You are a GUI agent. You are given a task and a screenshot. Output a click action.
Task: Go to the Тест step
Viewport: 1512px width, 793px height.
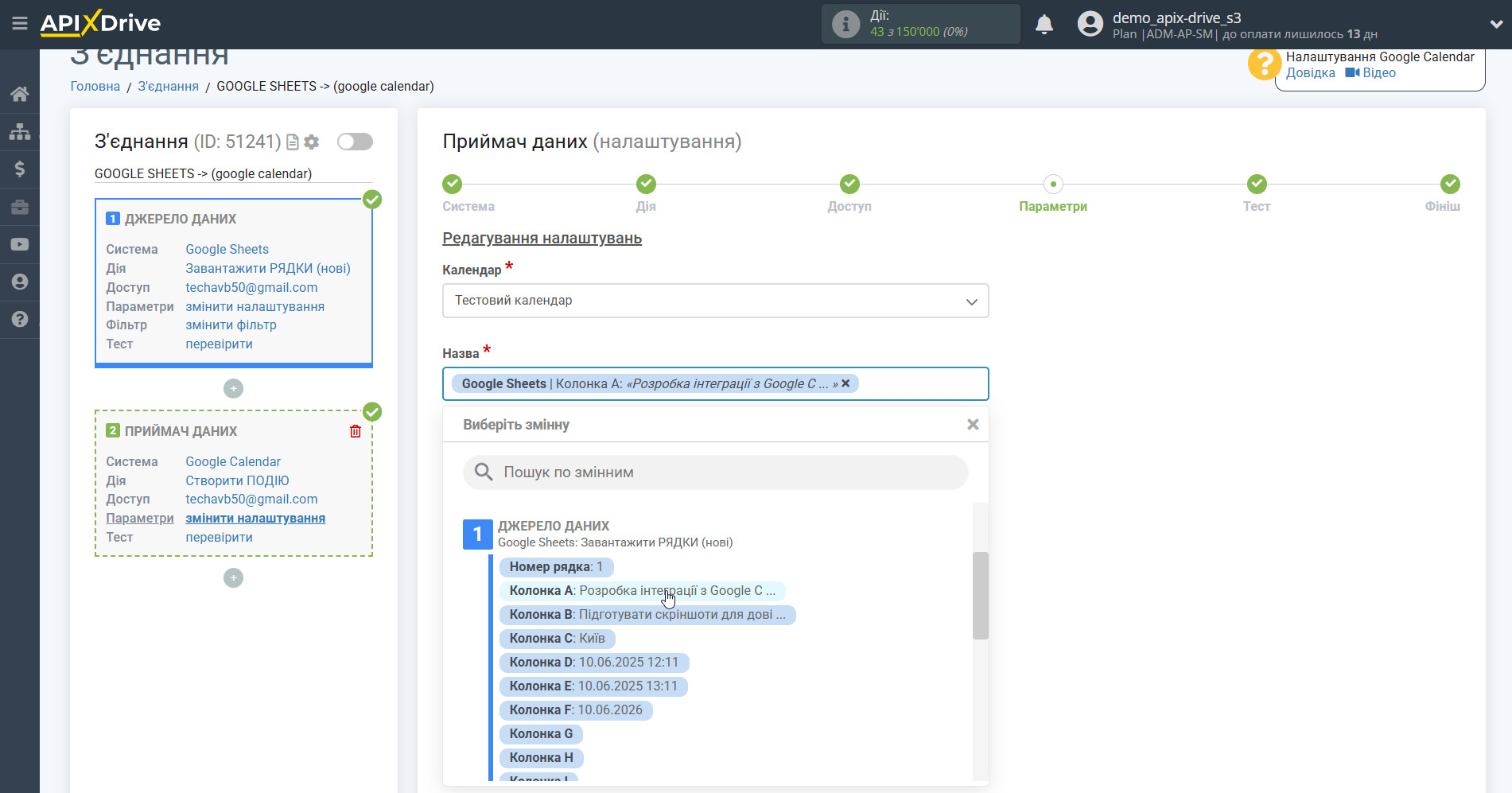point(1257,185)
